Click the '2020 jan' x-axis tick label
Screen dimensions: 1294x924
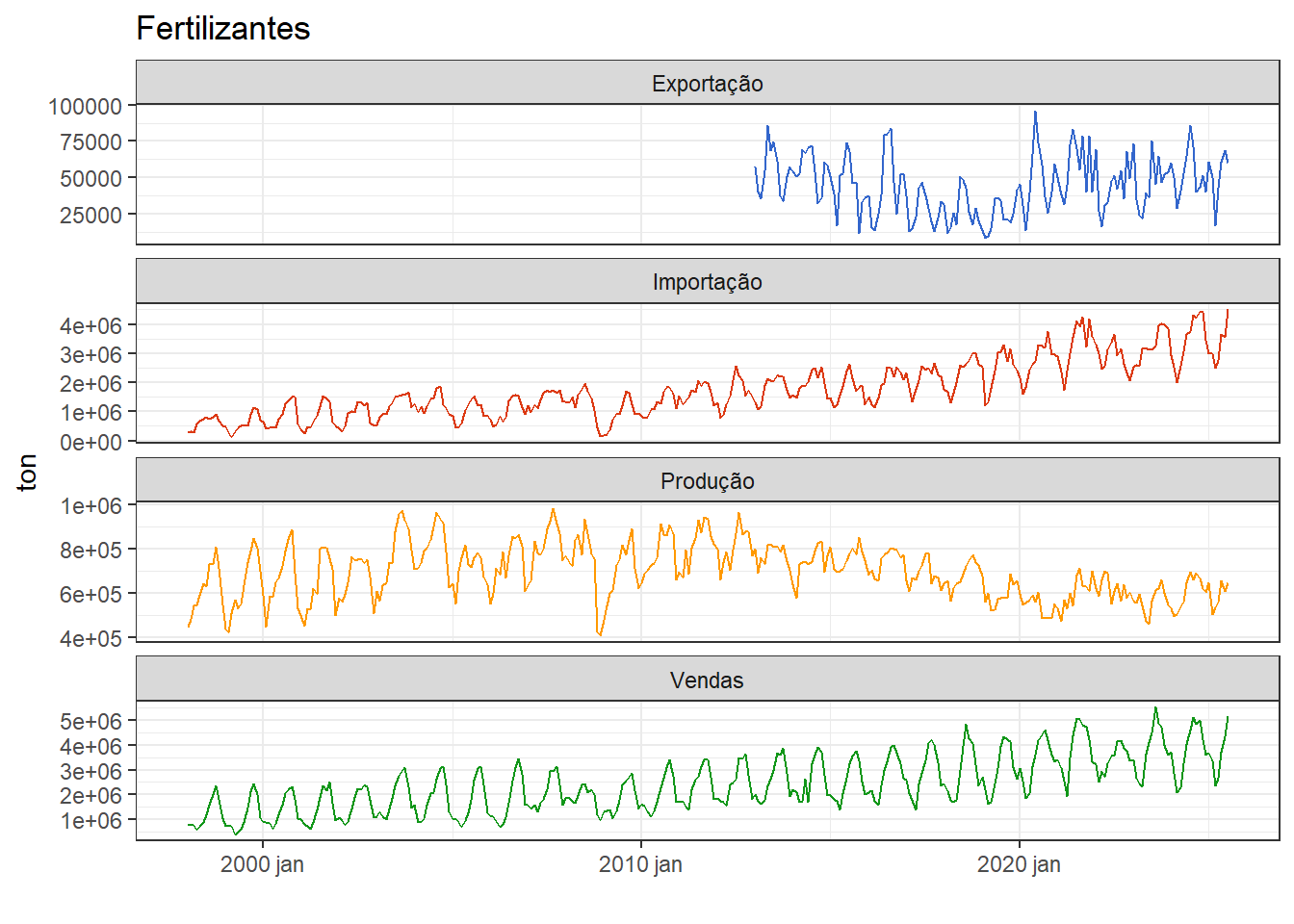(1019, 864)
